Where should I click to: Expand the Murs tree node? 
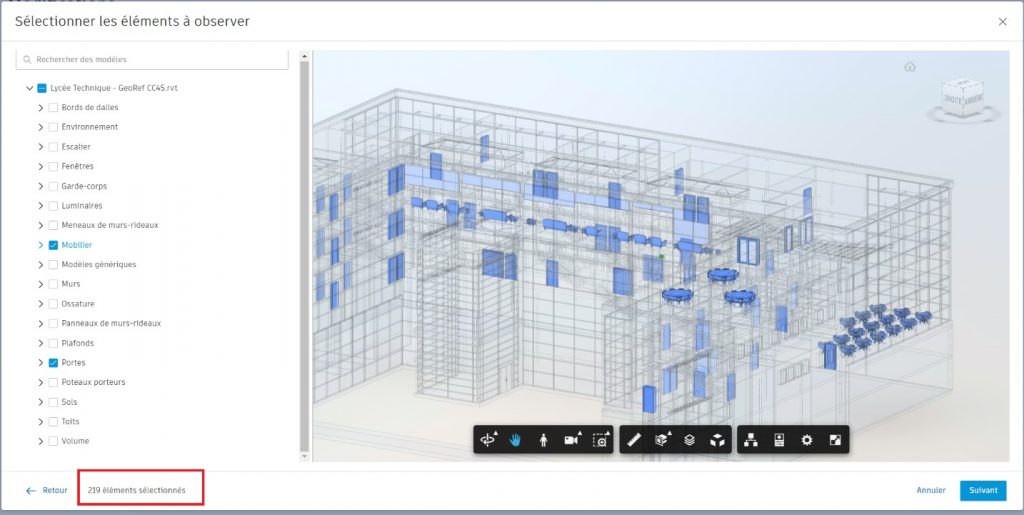41,284
